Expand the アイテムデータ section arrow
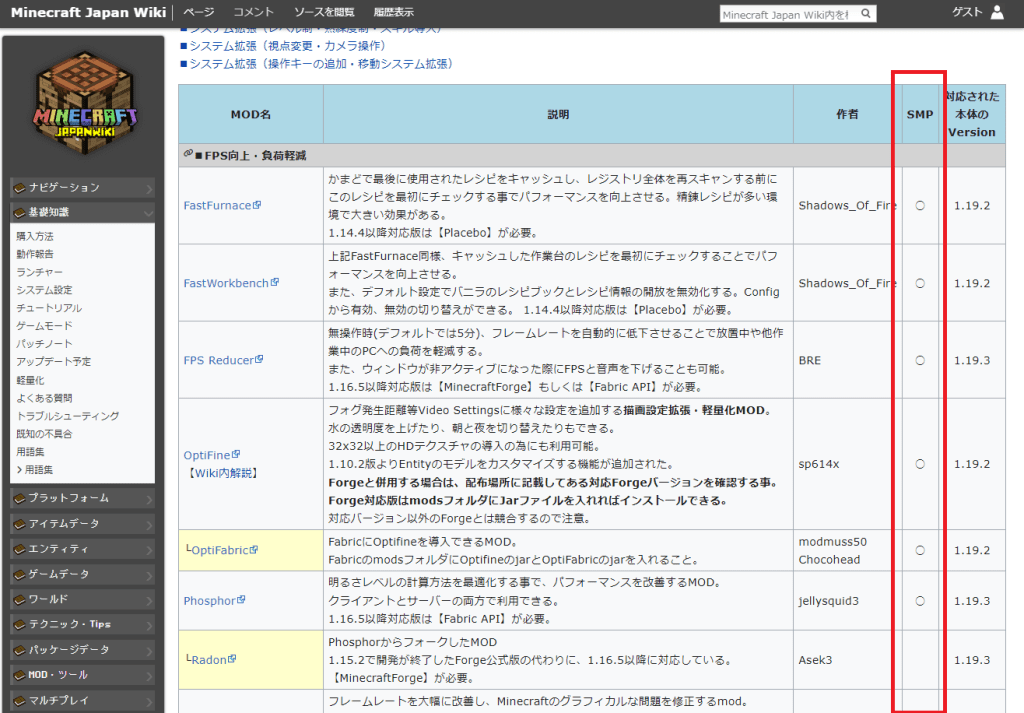This screenshot has height=713, width=1024. click(x=149, y=525)
